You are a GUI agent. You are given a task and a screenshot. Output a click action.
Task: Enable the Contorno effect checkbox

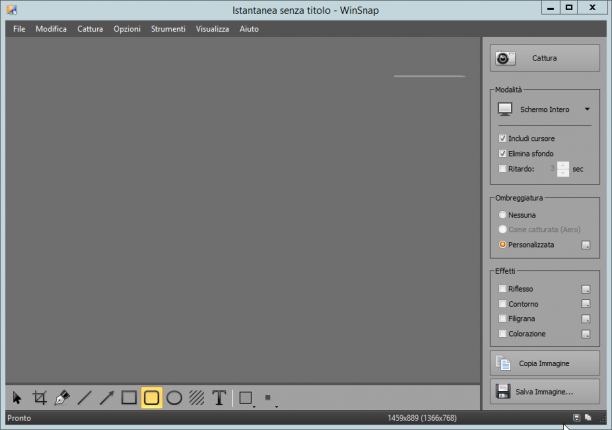(502, 304)
